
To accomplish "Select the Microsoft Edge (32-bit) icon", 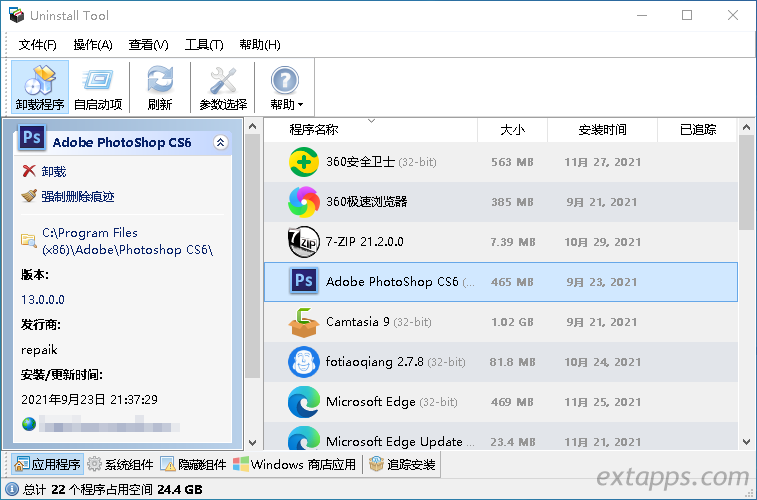I will [304, 402].
